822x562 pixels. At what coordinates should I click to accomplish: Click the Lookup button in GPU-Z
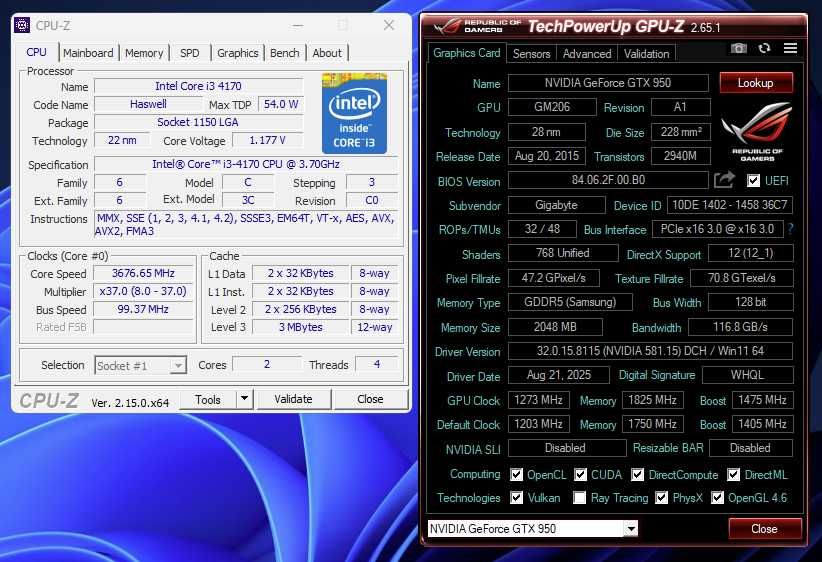tap(755, 83)
